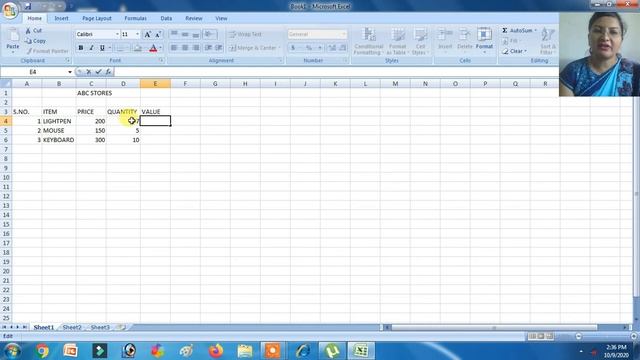This screenshot has width=640, height=360.
Task: Click the Clear eraser icon
Action: [505, 51]
